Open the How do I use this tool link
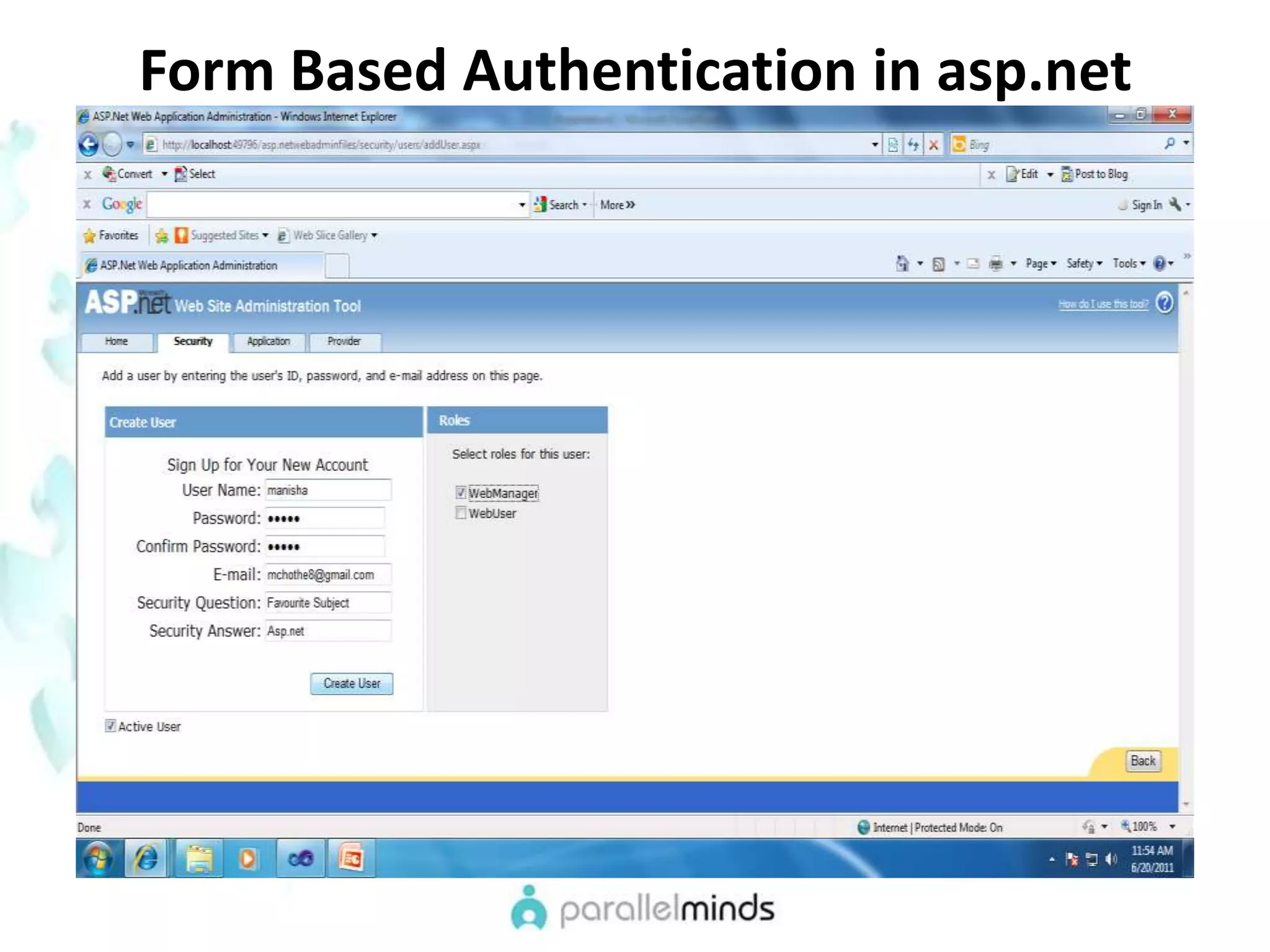 [1103, 304]
